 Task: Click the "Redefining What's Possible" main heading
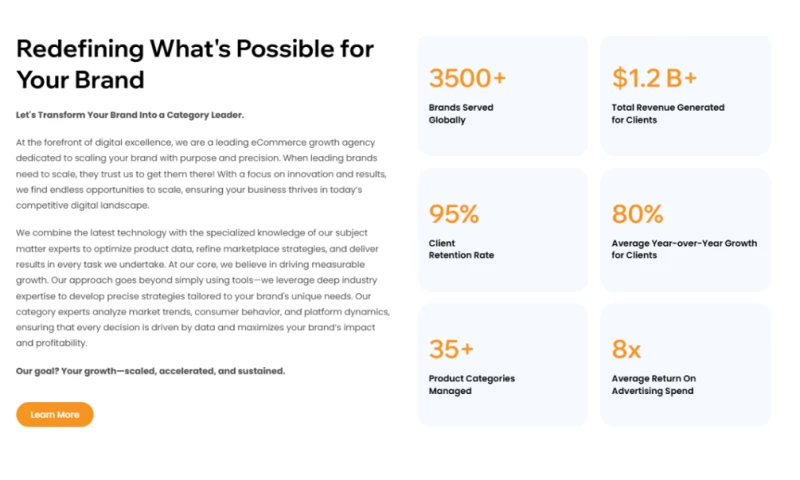(x=195, y=63)
